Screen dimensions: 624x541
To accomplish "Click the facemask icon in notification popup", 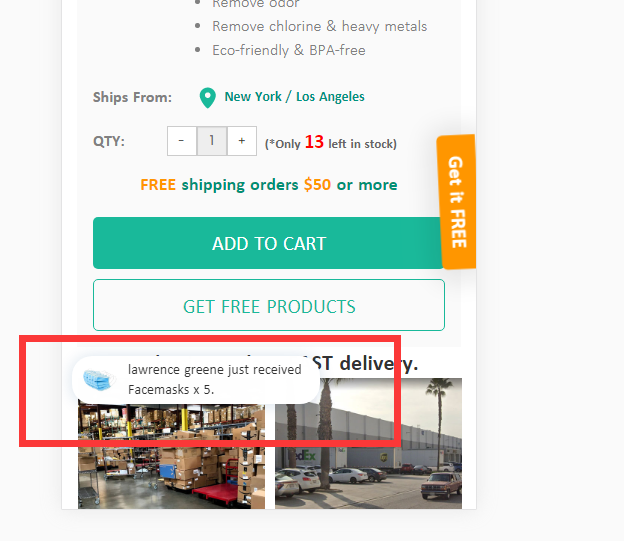I will [98, 380].
